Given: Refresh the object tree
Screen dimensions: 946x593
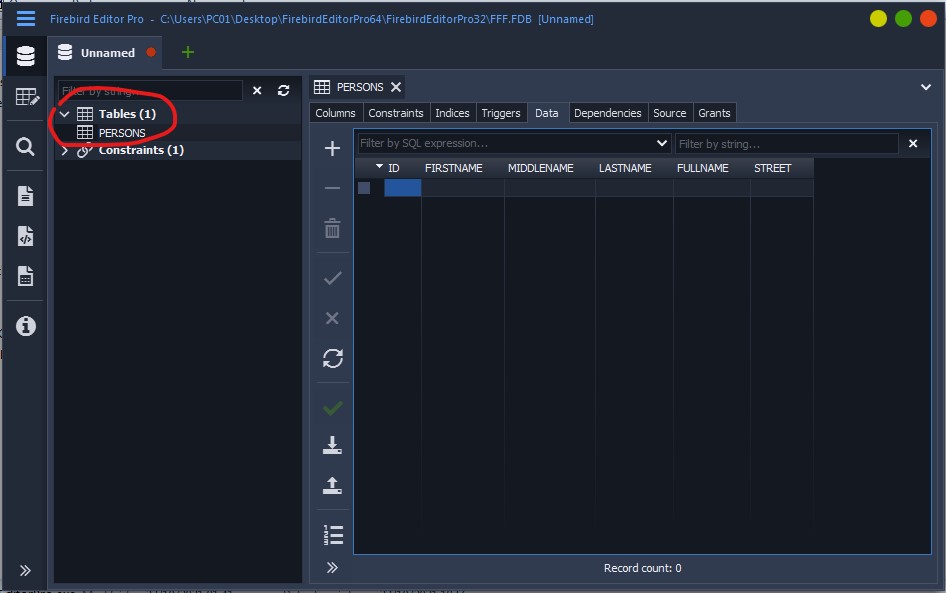Looking at the screenshot, I should tap(283, 90).
